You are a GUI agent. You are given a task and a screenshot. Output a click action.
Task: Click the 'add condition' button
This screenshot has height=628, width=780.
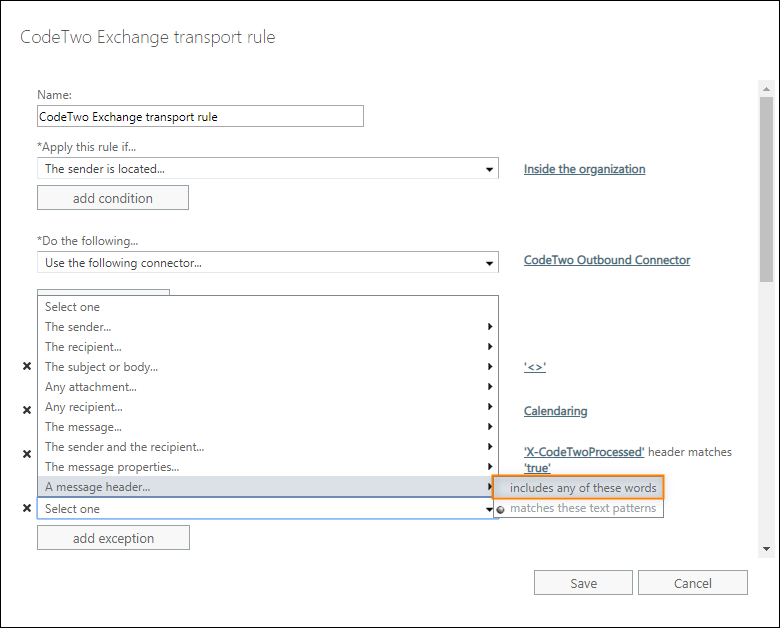[x=113, y=198]
